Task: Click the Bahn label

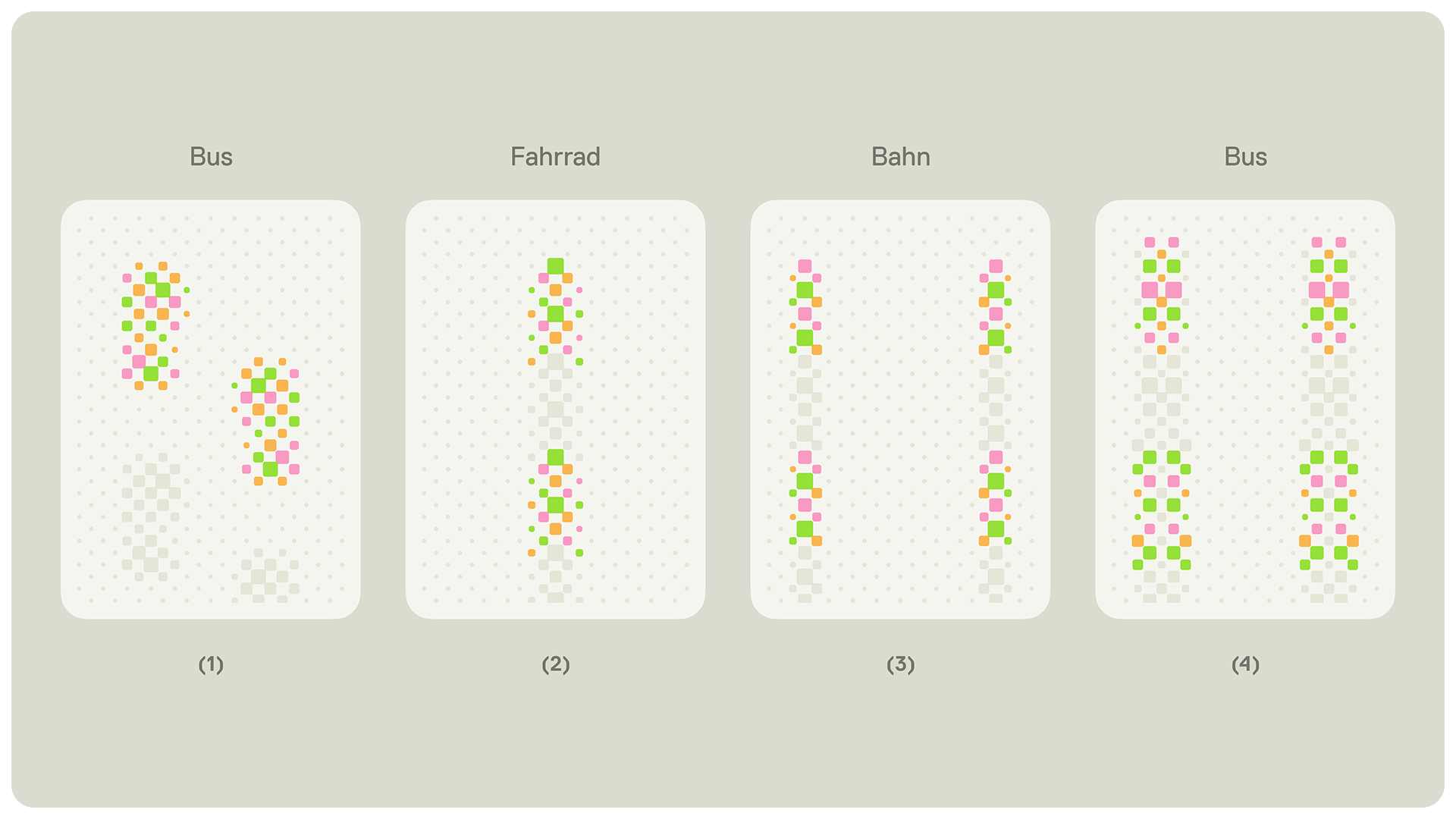Action: click(900, 157)
